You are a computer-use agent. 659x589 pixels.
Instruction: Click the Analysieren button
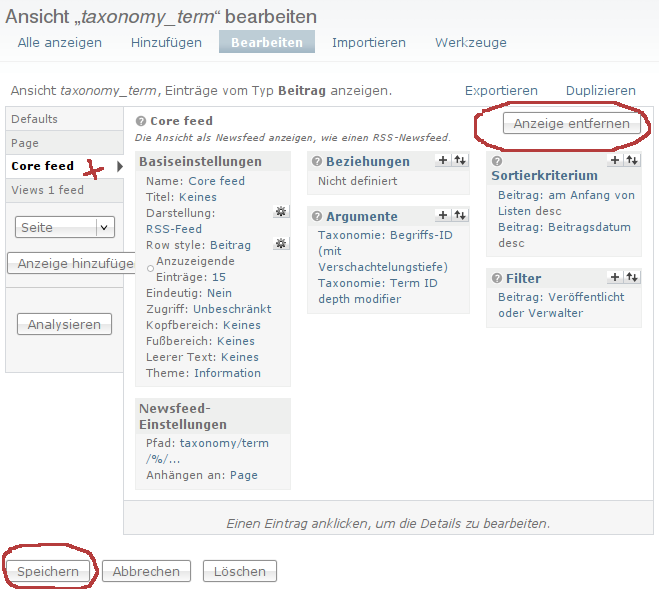tap(63, 324)
